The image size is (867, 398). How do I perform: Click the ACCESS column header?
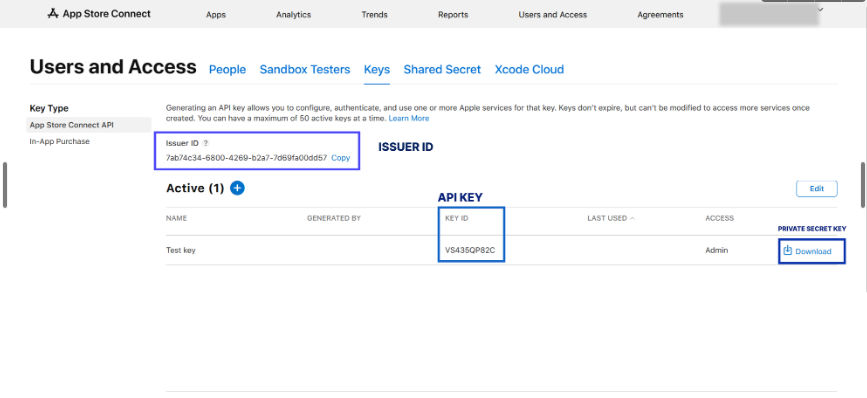719,218
